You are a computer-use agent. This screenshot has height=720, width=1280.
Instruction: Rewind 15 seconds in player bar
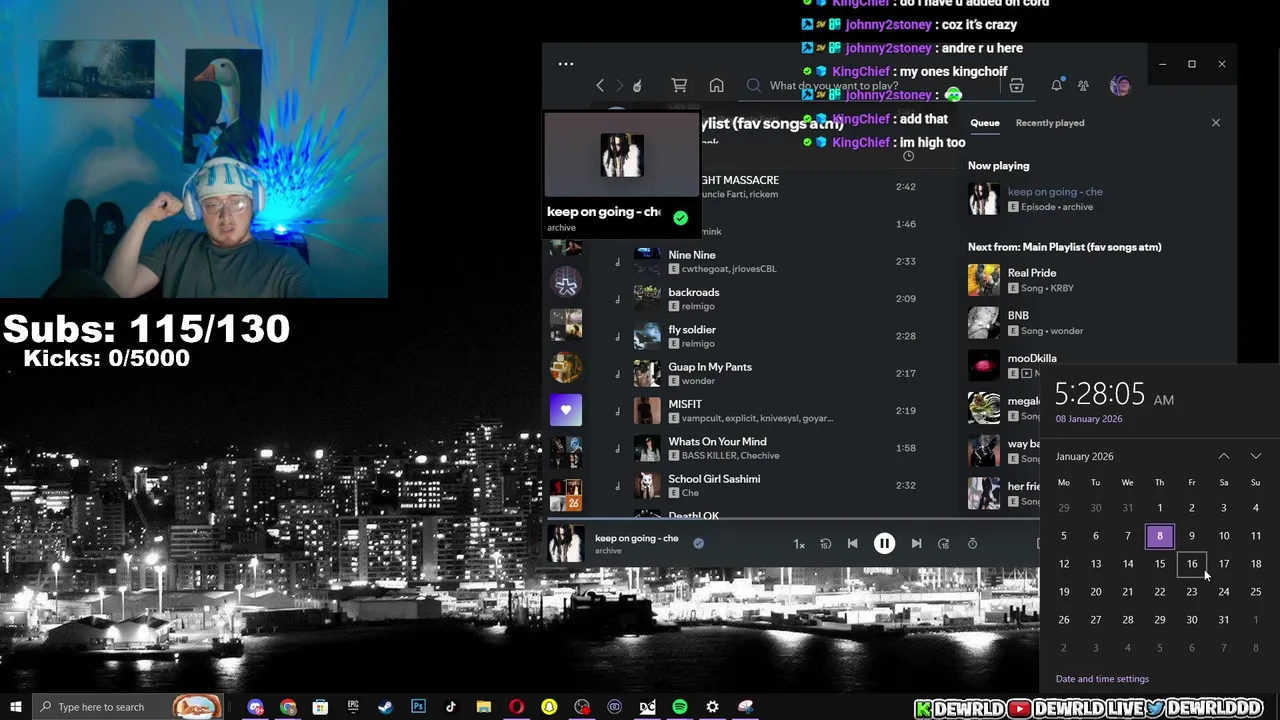(825, 543)
